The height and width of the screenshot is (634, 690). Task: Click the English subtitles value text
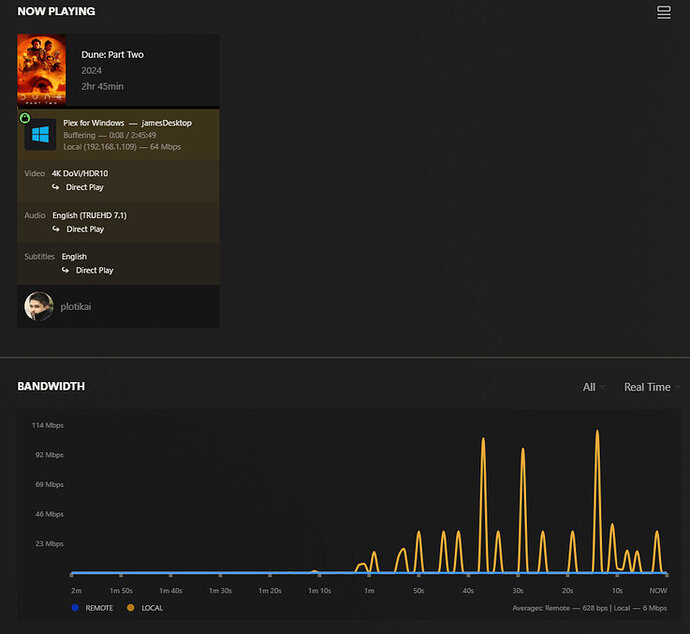pyautogui.click(x=74, y=257)
